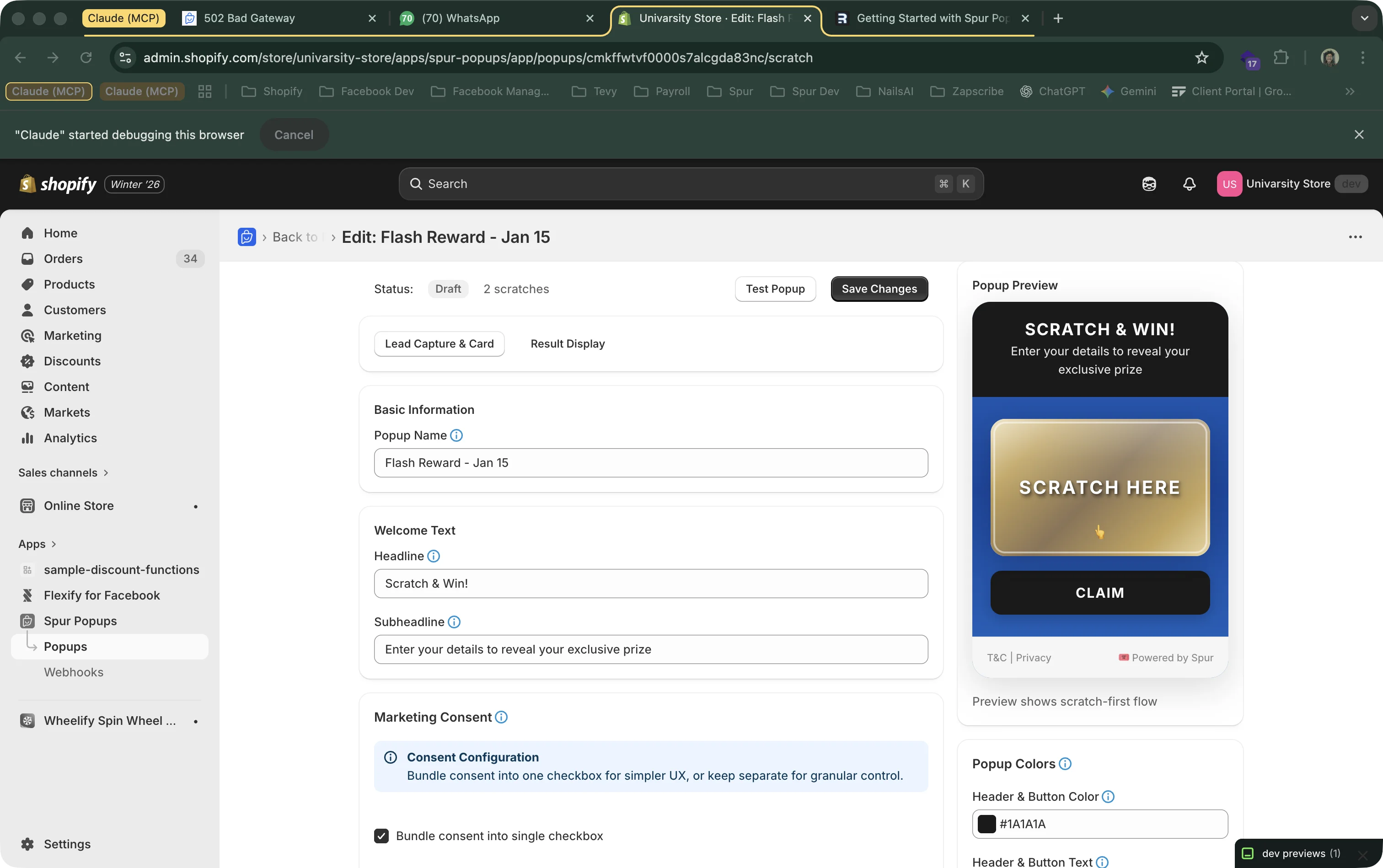Open the Discounts section
This screenshot has height=868, width=1383.
coord(71,361)
